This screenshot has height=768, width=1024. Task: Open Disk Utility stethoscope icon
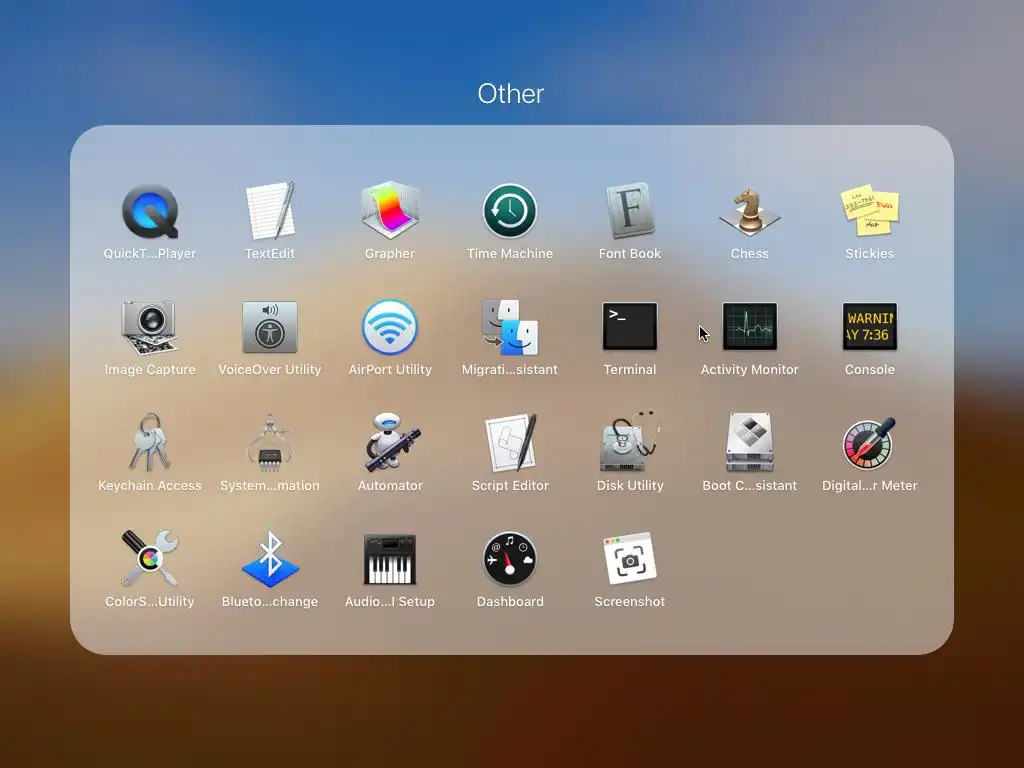630,442
